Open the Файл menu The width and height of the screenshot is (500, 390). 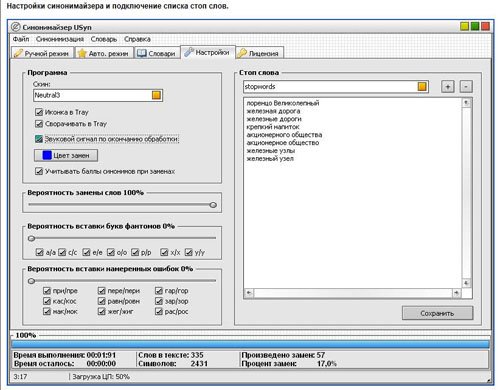pos(21,39)
